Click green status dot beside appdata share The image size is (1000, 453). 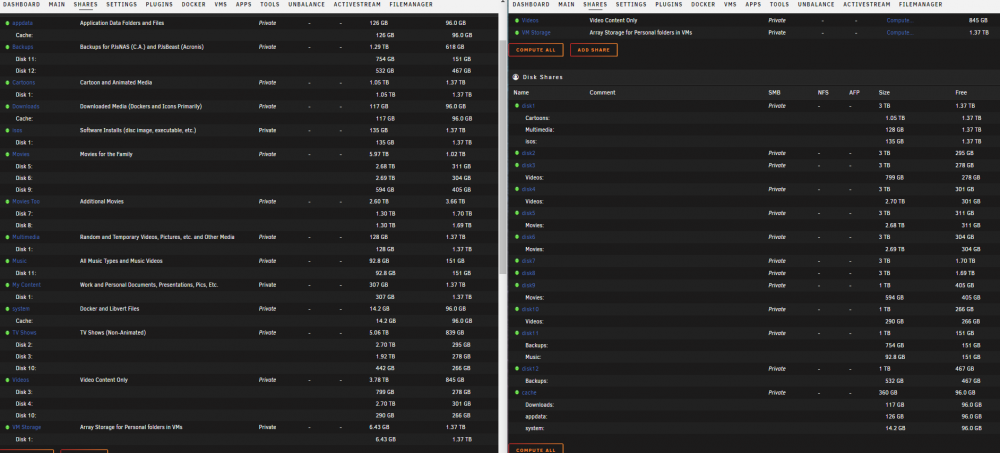[7, 23]
